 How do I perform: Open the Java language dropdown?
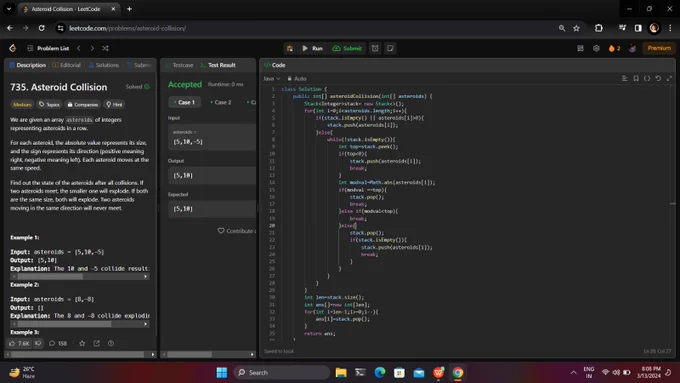[272, 79]
